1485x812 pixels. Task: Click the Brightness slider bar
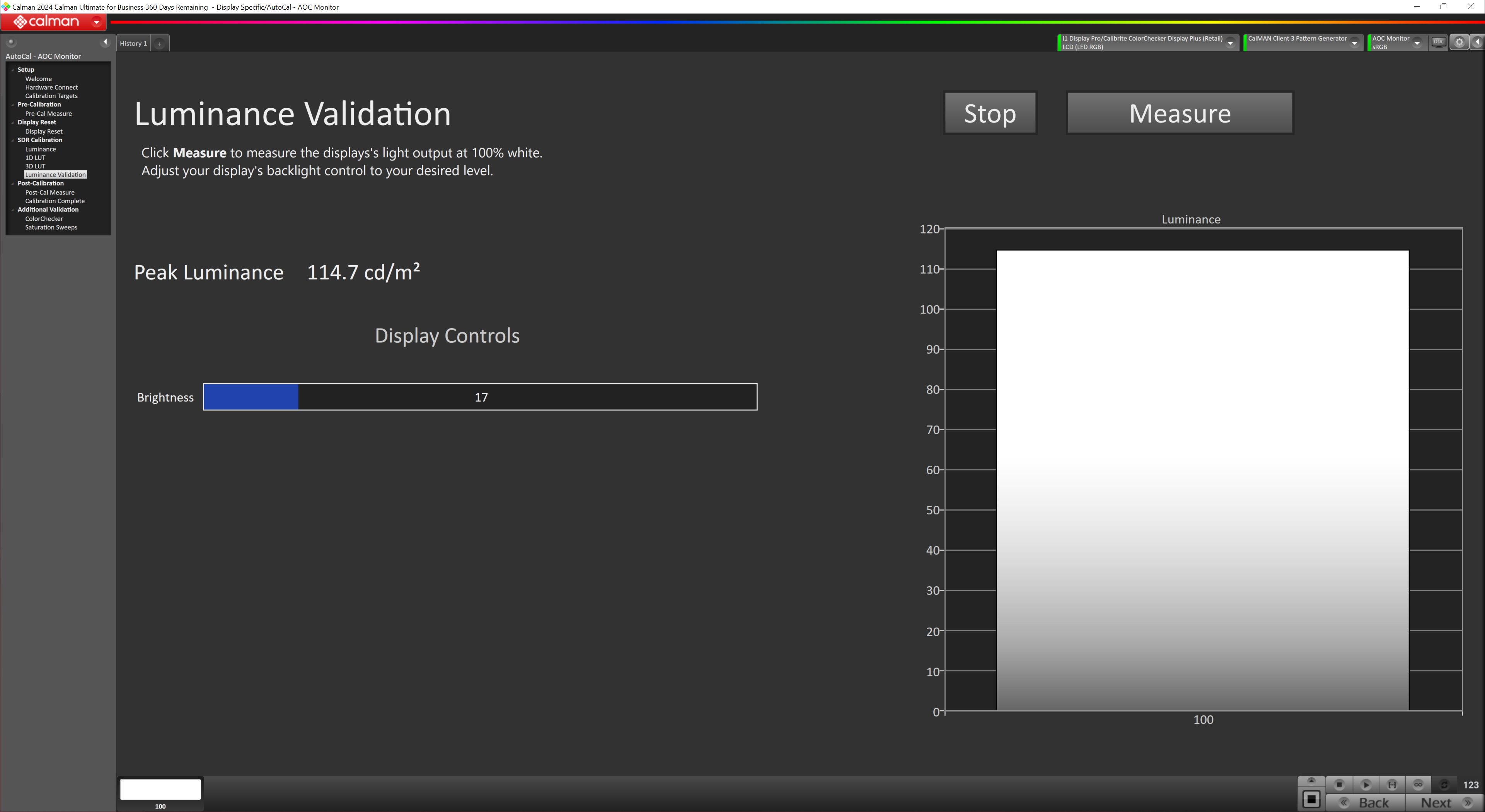coord(480,397)
